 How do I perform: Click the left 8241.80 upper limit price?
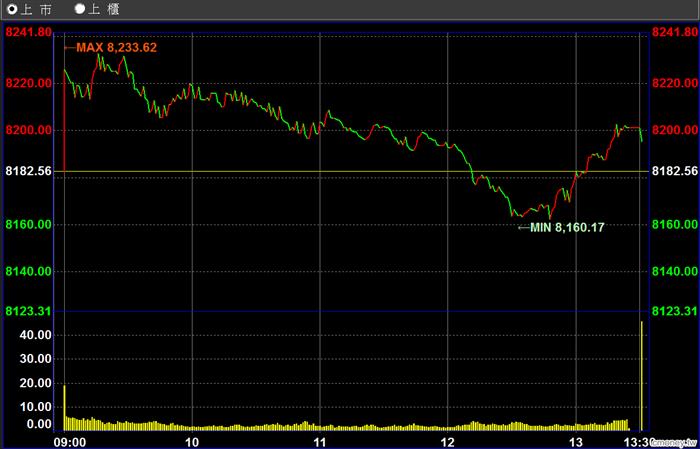pos(28,33)
